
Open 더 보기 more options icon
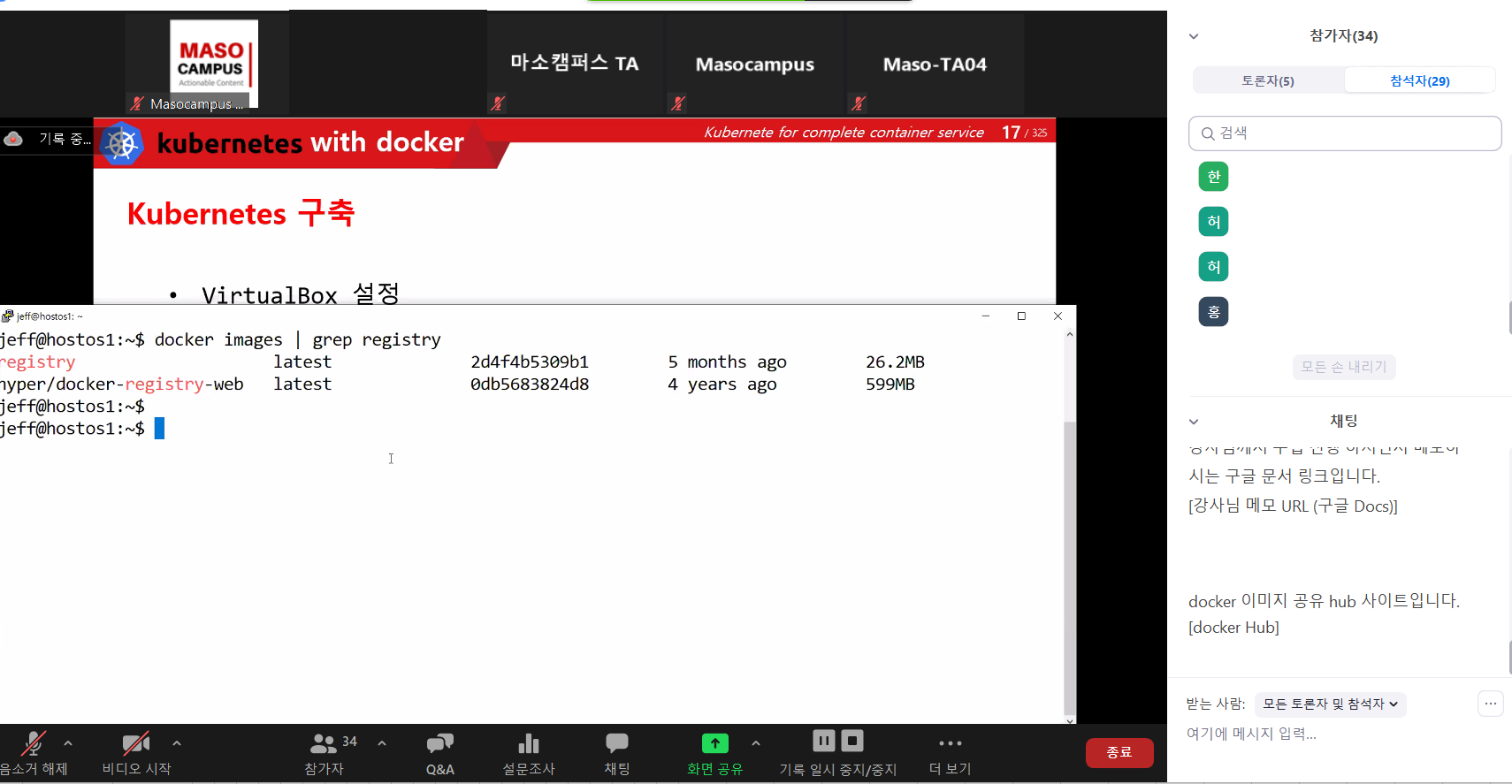pos(950,744)
